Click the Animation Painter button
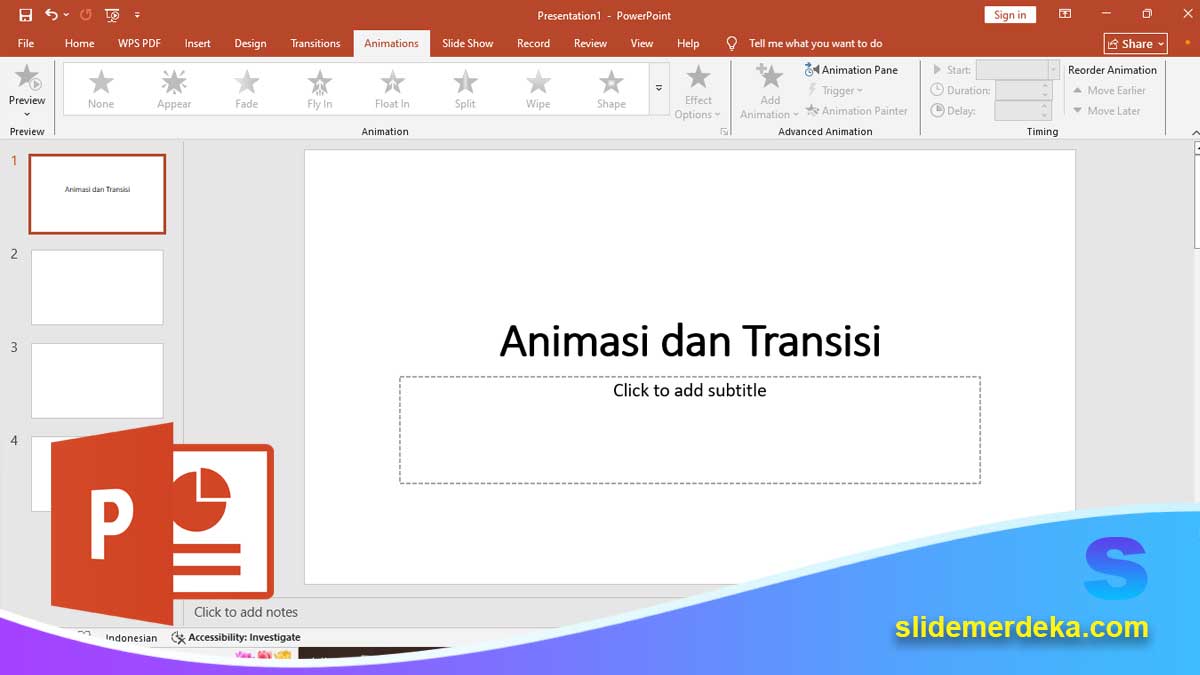The image size is (1200, 675). click(857, 111)
